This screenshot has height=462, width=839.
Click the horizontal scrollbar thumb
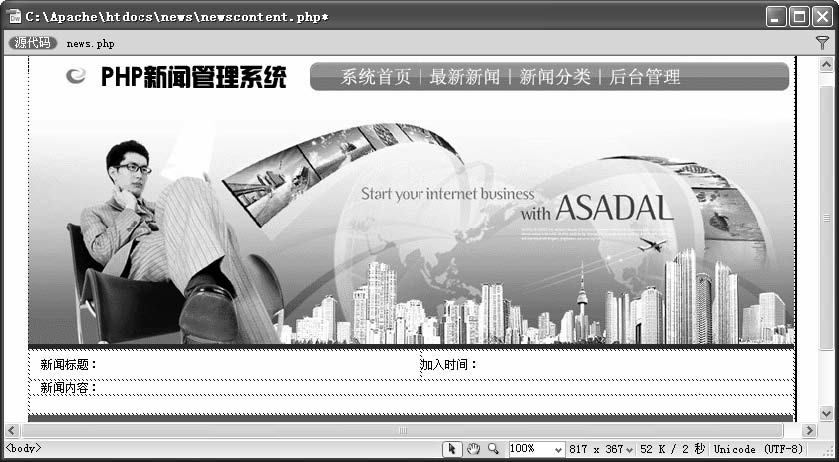402,430
